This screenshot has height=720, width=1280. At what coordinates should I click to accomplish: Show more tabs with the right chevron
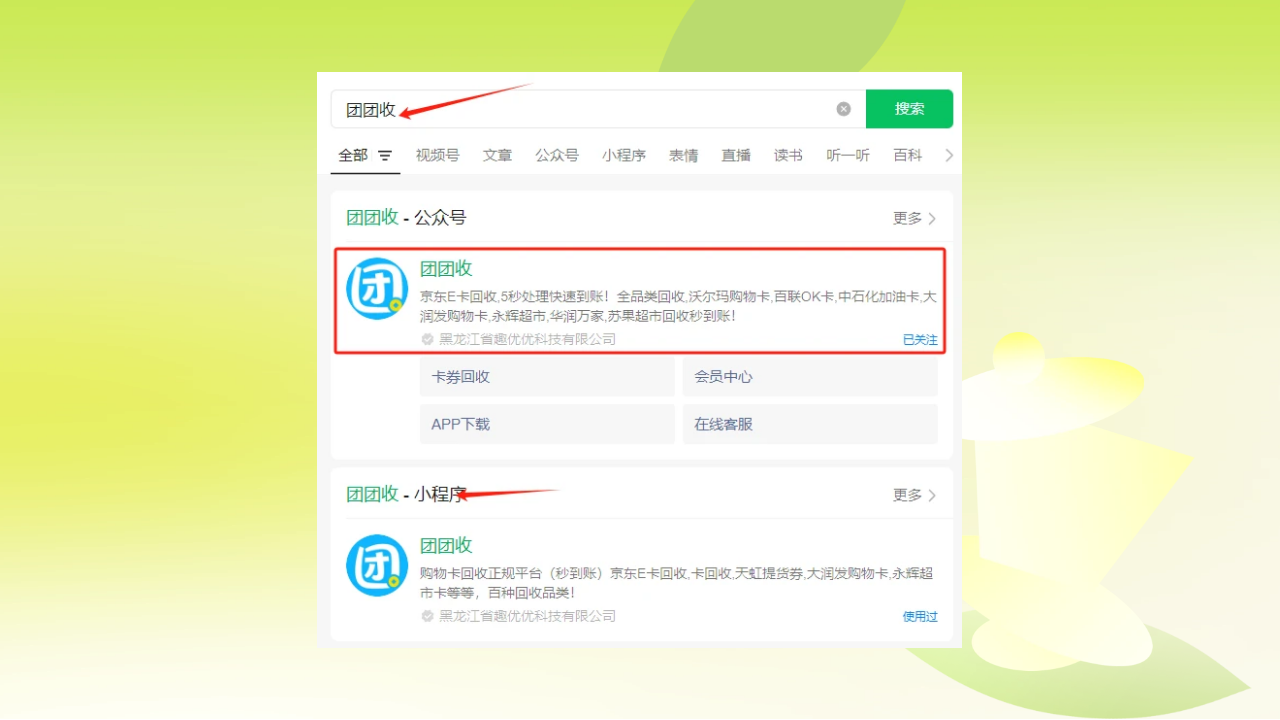[949, 155]
